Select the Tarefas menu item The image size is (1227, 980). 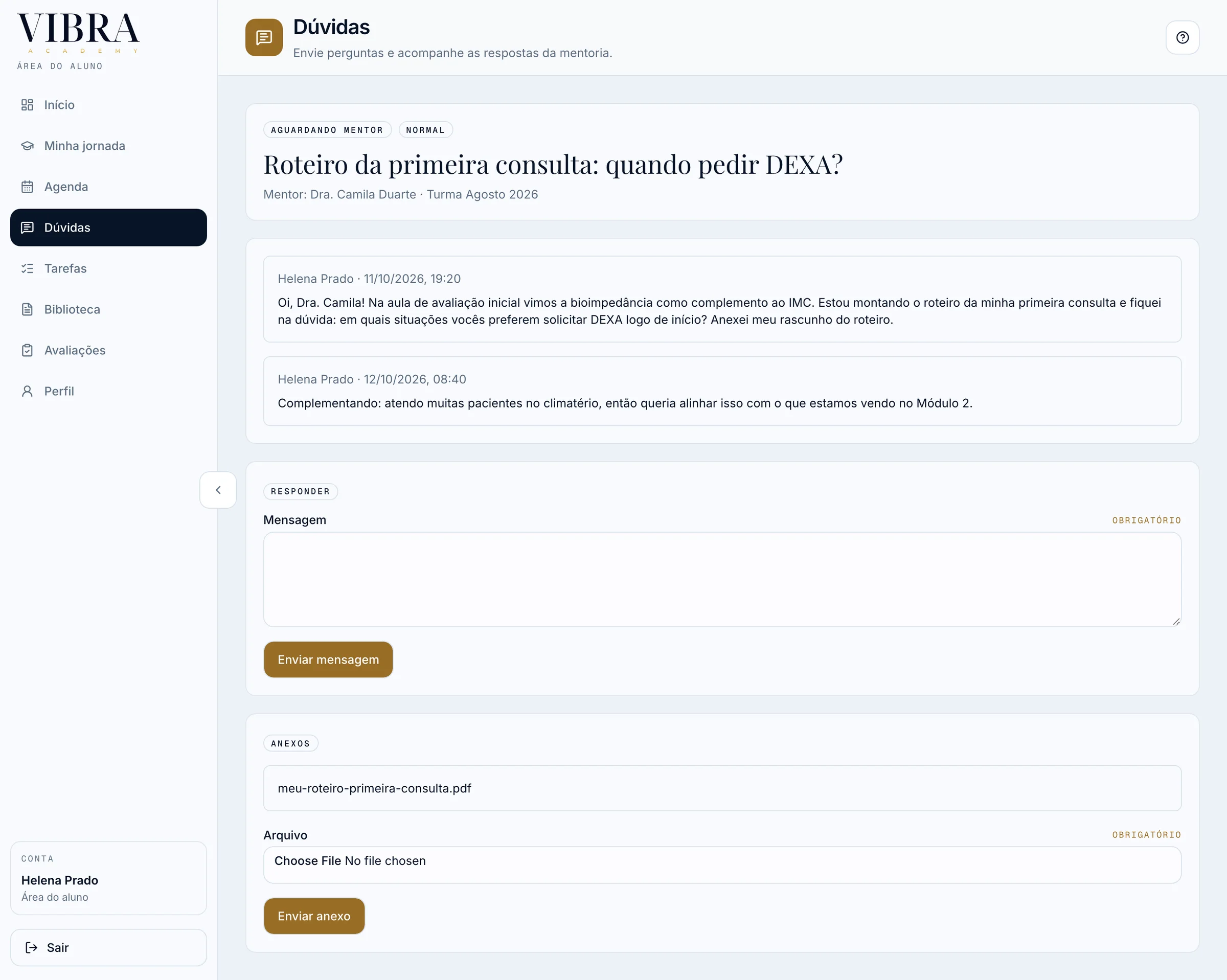coord(108,268)
